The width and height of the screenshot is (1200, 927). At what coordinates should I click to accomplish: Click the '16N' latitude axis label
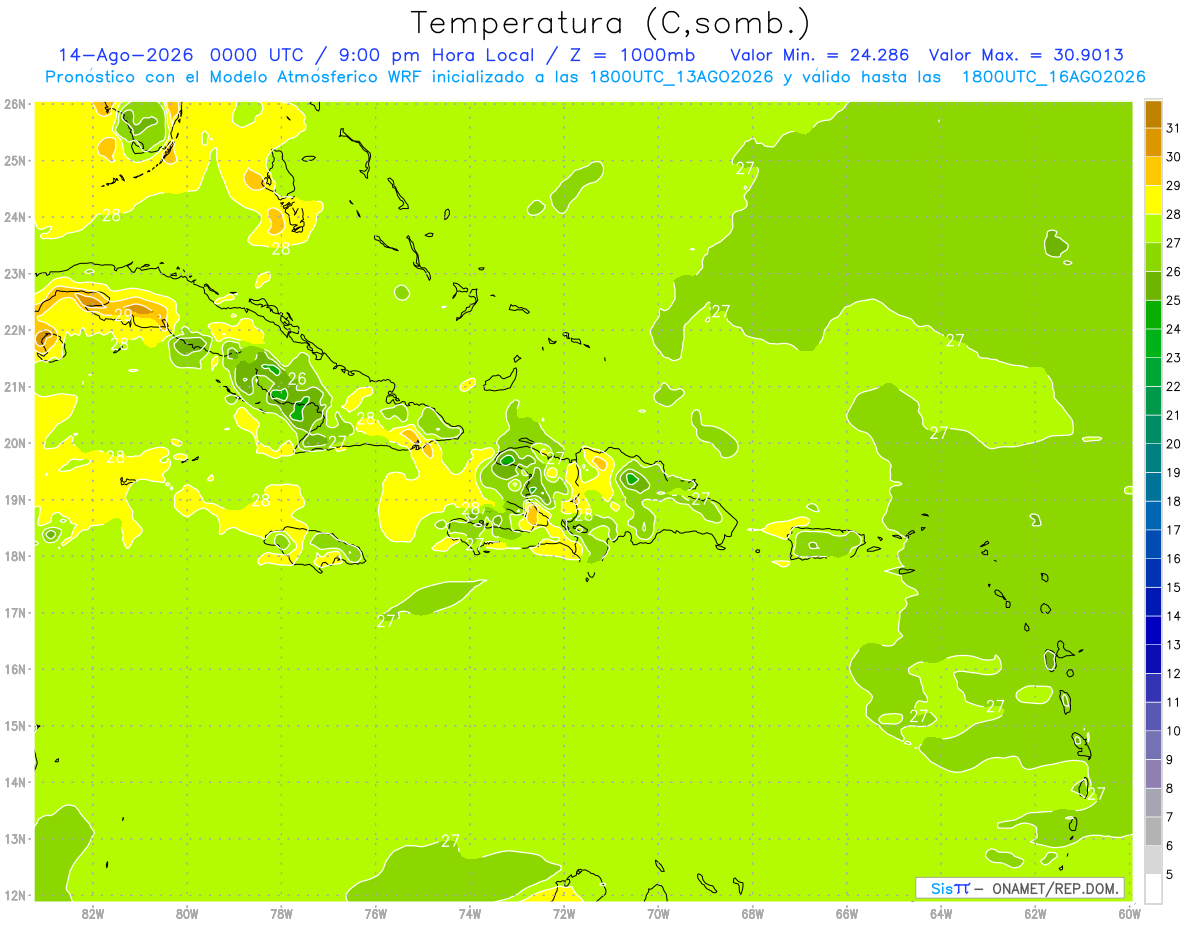pos(14,669)
